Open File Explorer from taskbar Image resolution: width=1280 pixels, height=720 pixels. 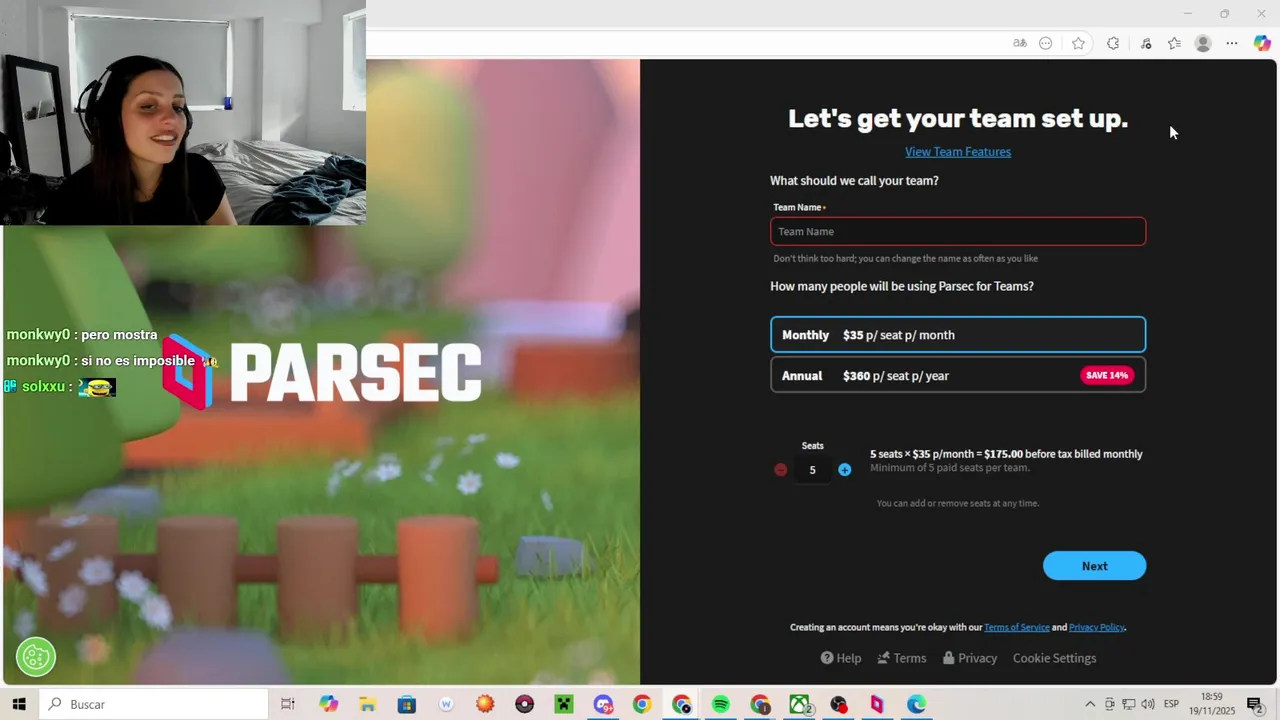point(368,705)
